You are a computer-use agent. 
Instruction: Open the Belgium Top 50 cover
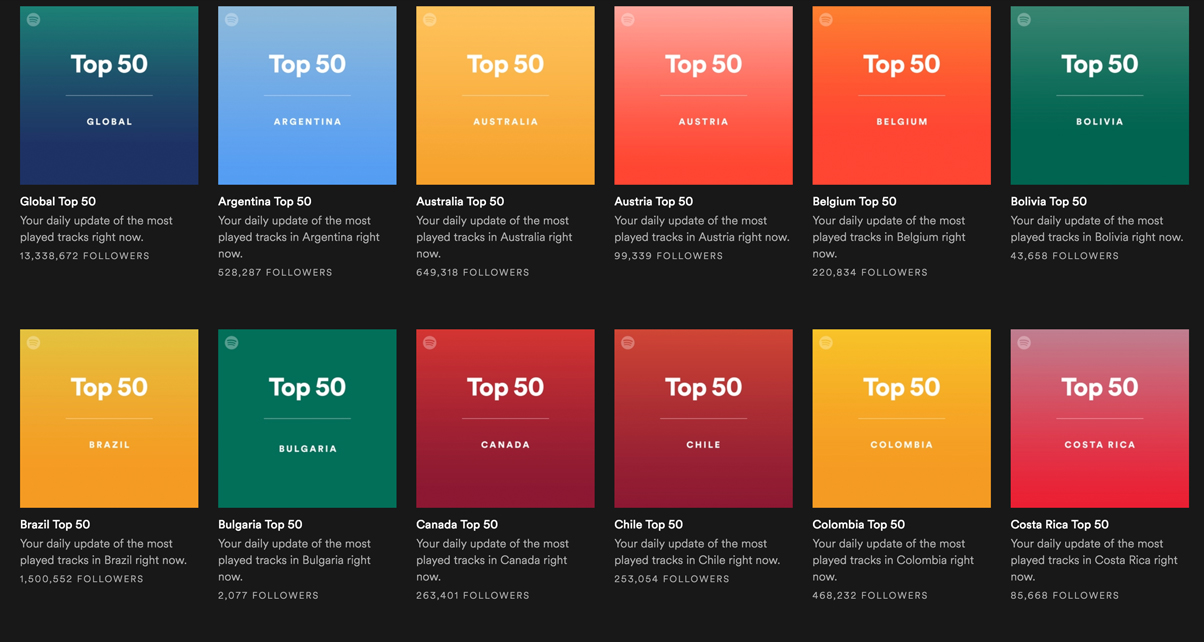(901, 95)
